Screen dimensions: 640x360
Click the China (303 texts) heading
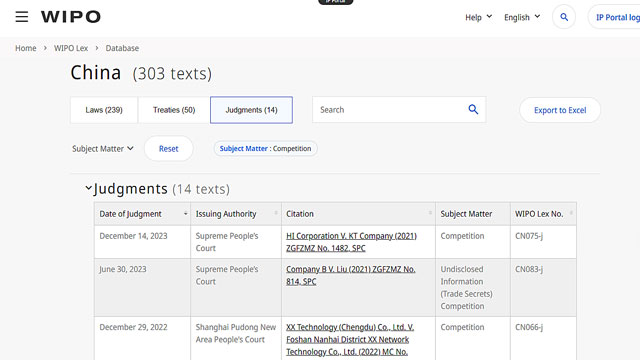[x=141, y=73]
